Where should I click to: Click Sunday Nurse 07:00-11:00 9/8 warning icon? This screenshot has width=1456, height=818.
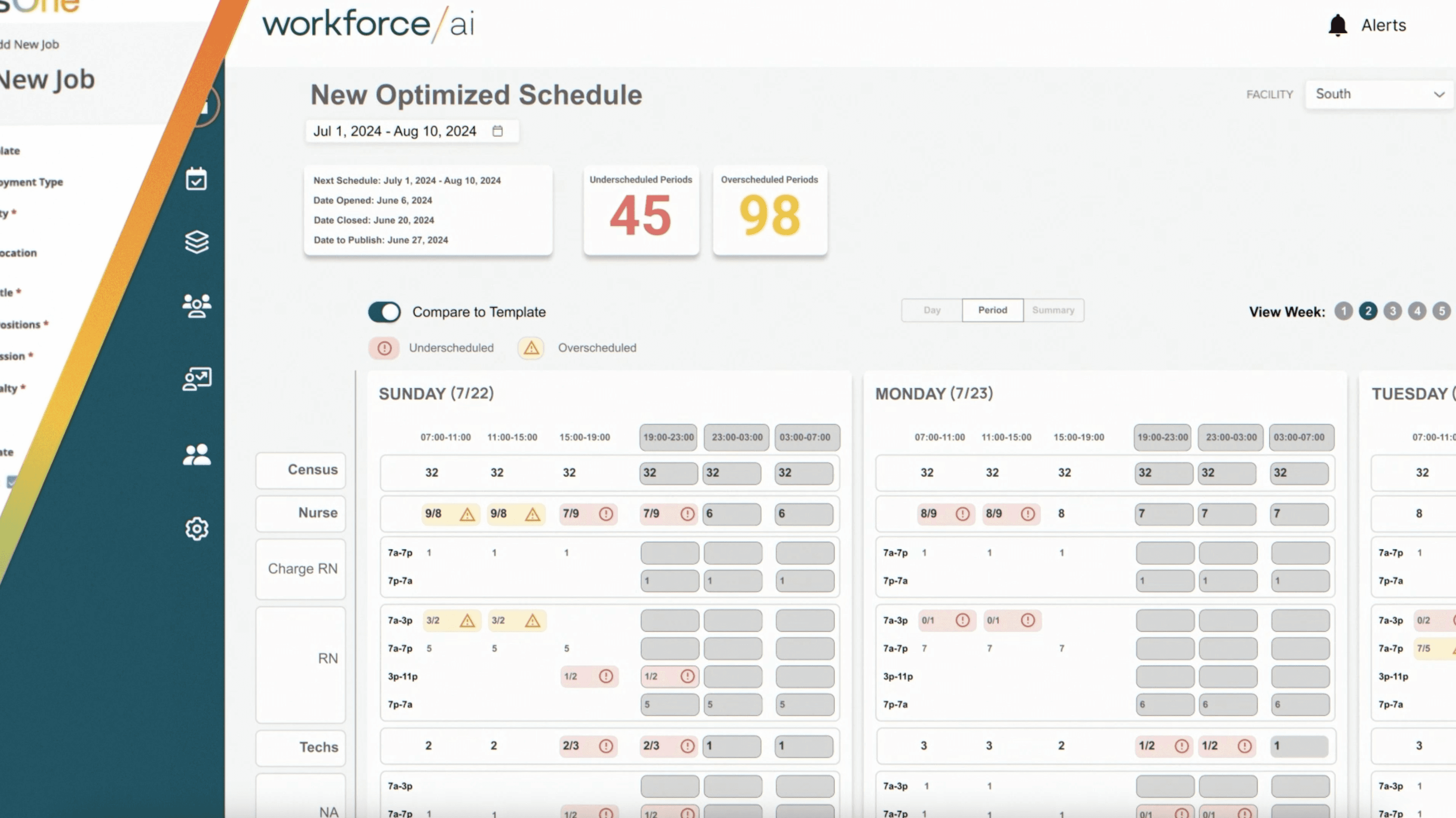click(x=467, y=514)
